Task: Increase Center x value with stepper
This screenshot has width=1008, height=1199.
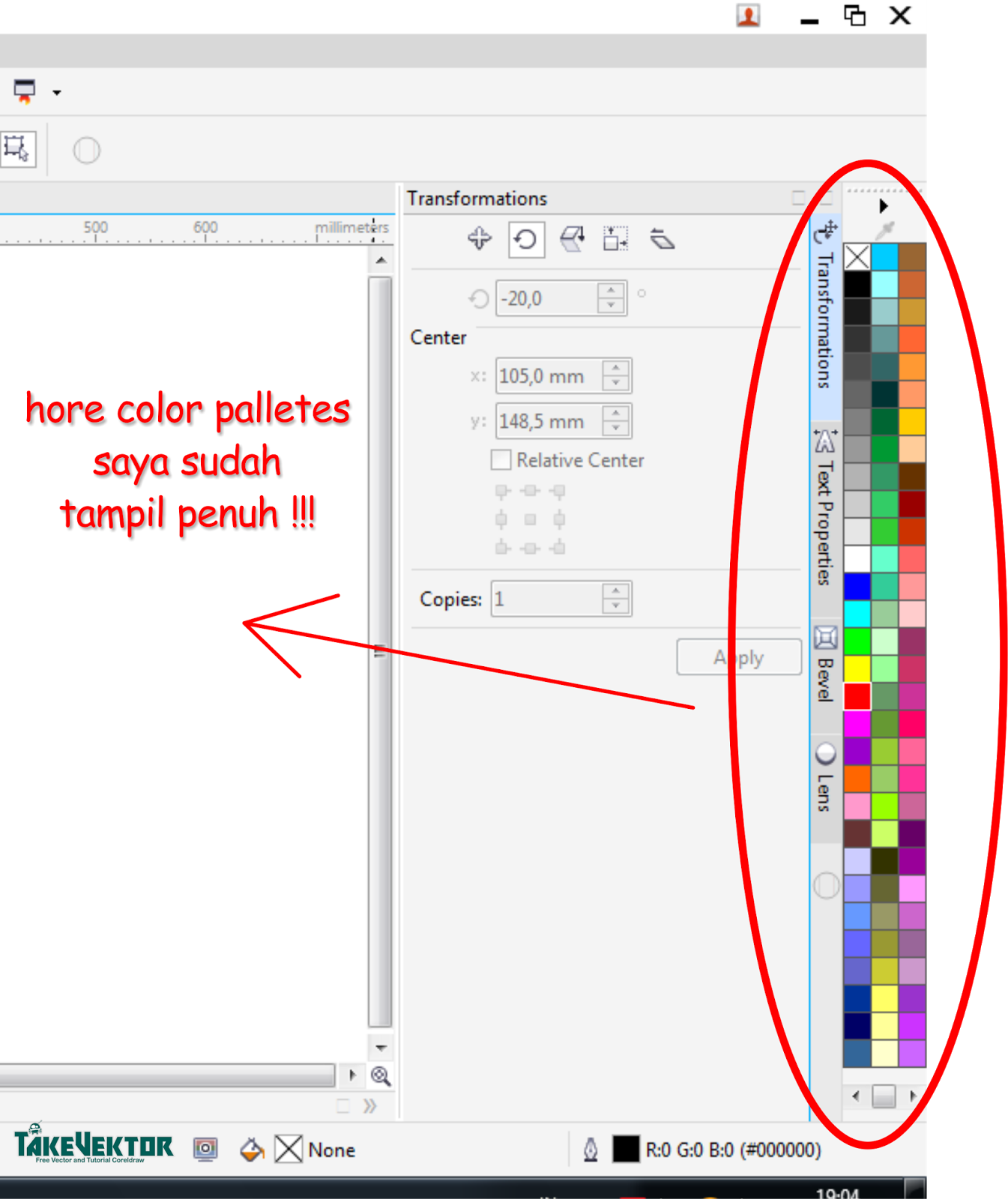Action: pyautogui.click(x=616, y=368)
